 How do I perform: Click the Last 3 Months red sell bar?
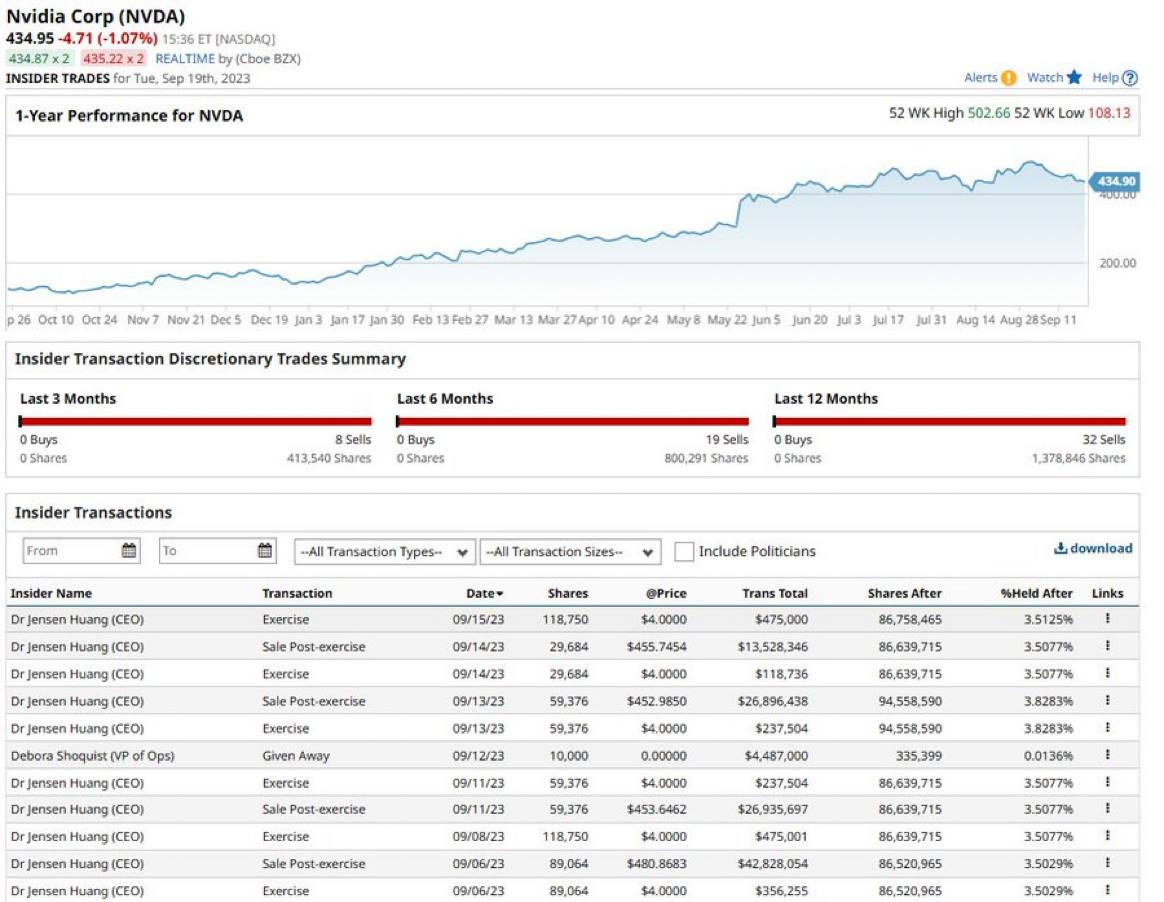click(196, 421)
